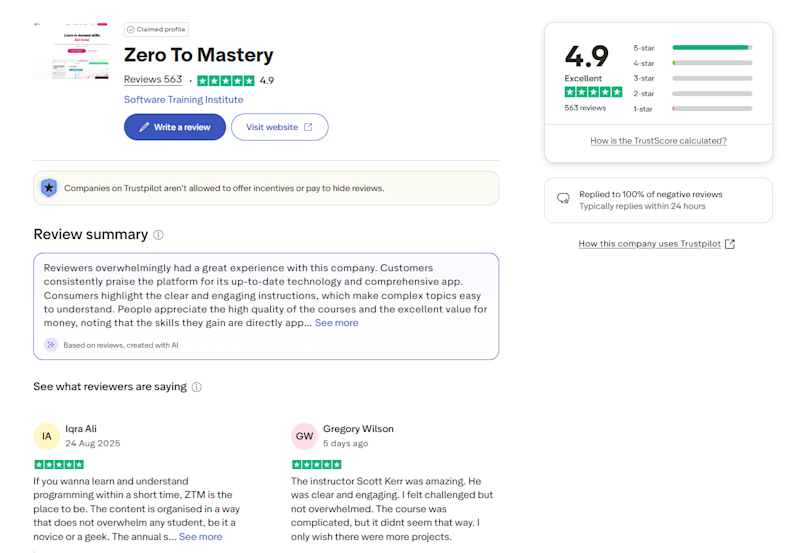This screenshot has width=800, height=553.
Task: Open How this company uses Trustpilot link
Action: [649, 244]
